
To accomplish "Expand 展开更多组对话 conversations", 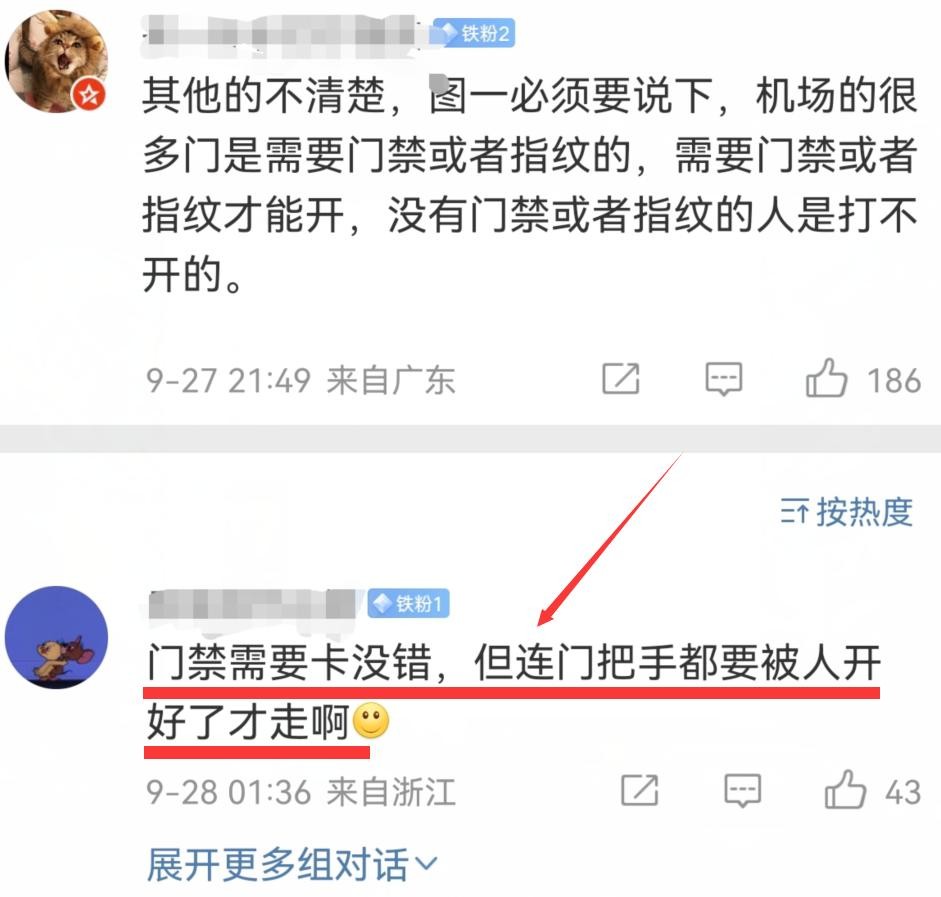I will [x=292, y=864].
